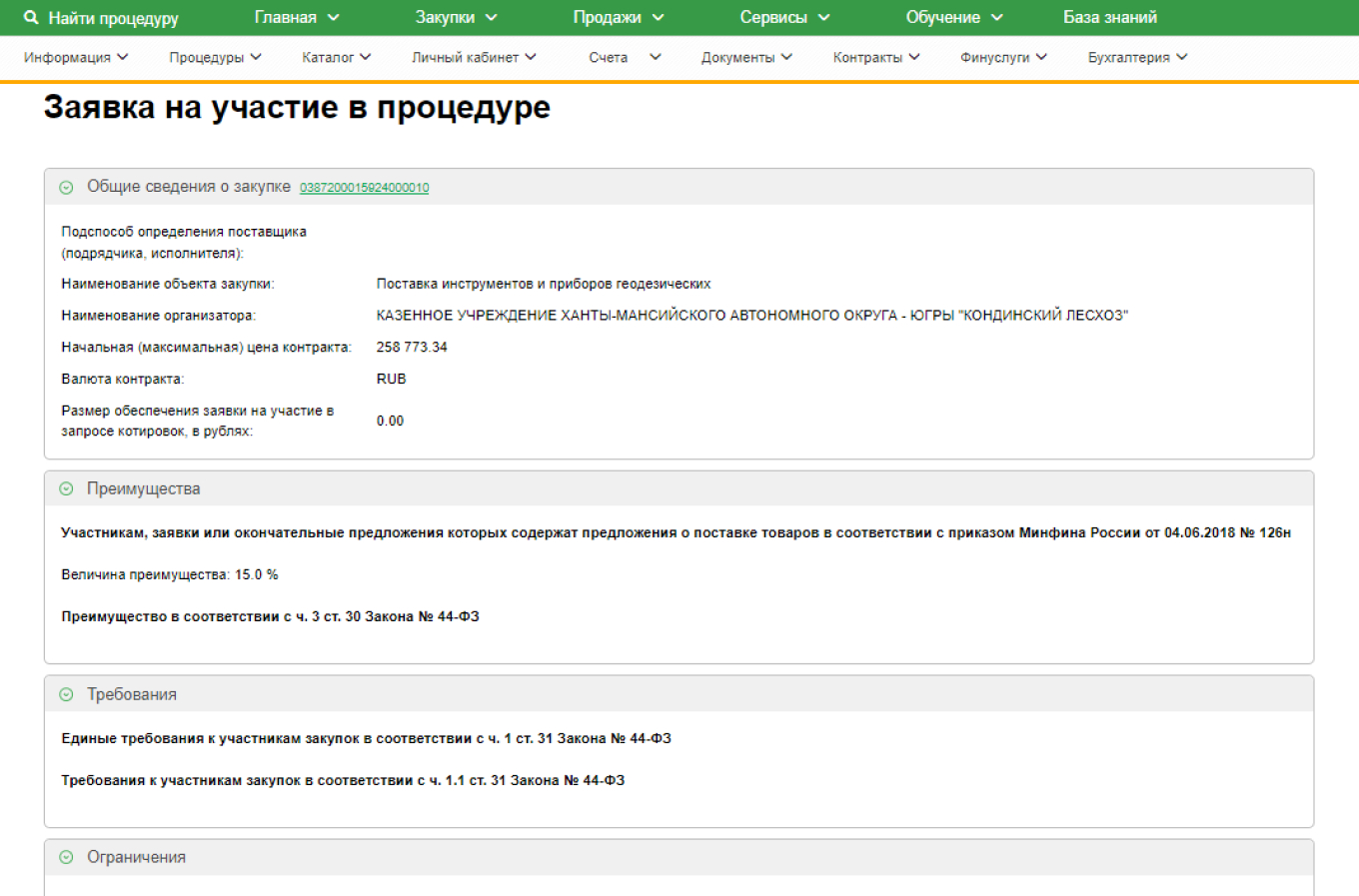
Task: Expand the Продажи menu
Action: [x=617, y=17]
